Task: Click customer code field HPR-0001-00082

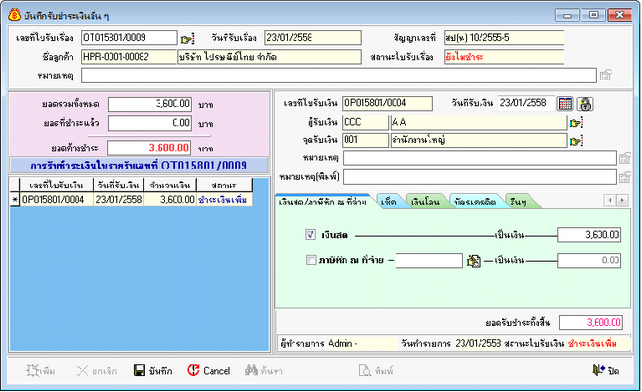Action: click(x=129, y=57)
